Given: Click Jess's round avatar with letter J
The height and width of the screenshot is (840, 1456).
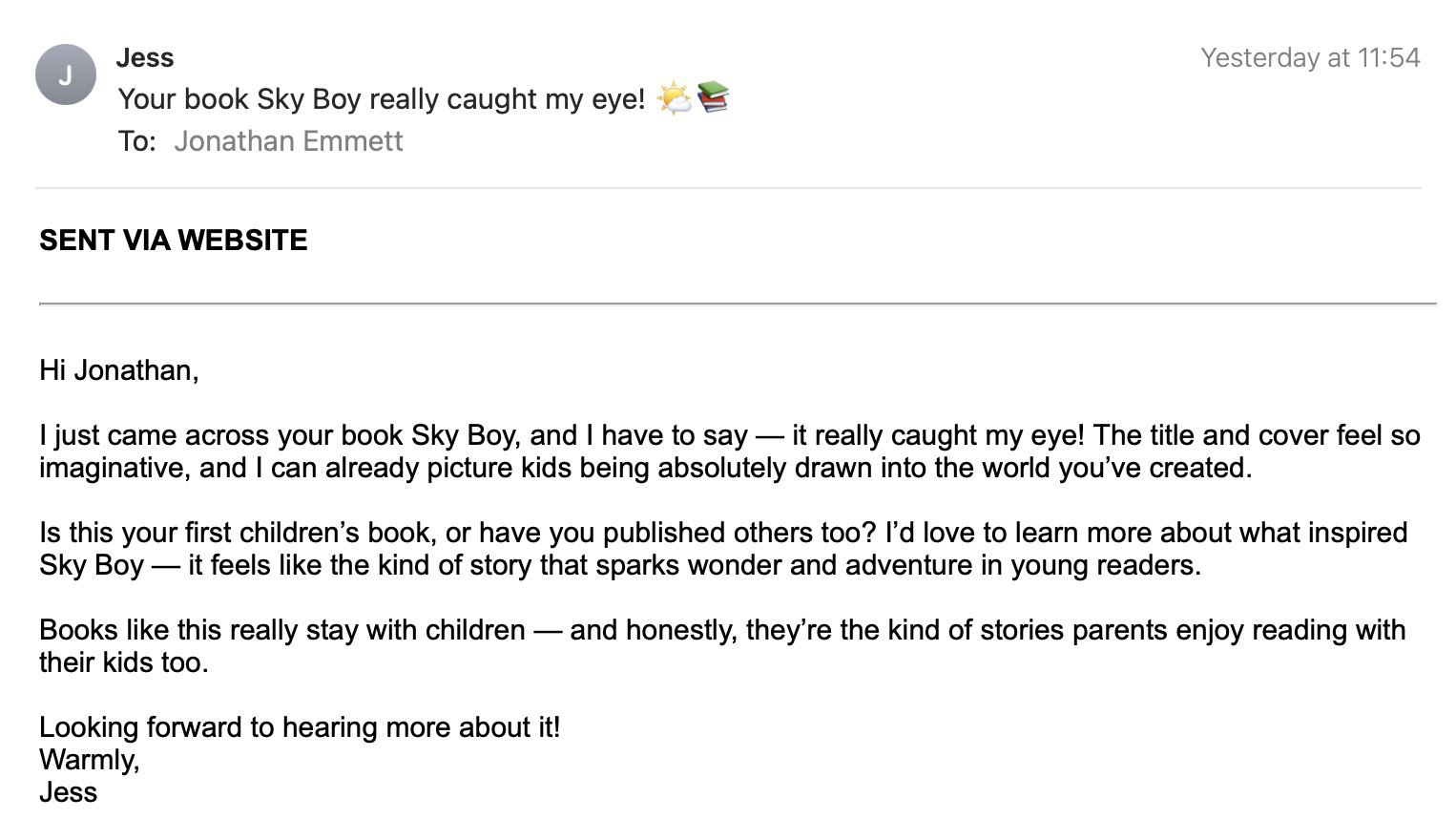Looking at the screenshot, I should tap(66, 74).
